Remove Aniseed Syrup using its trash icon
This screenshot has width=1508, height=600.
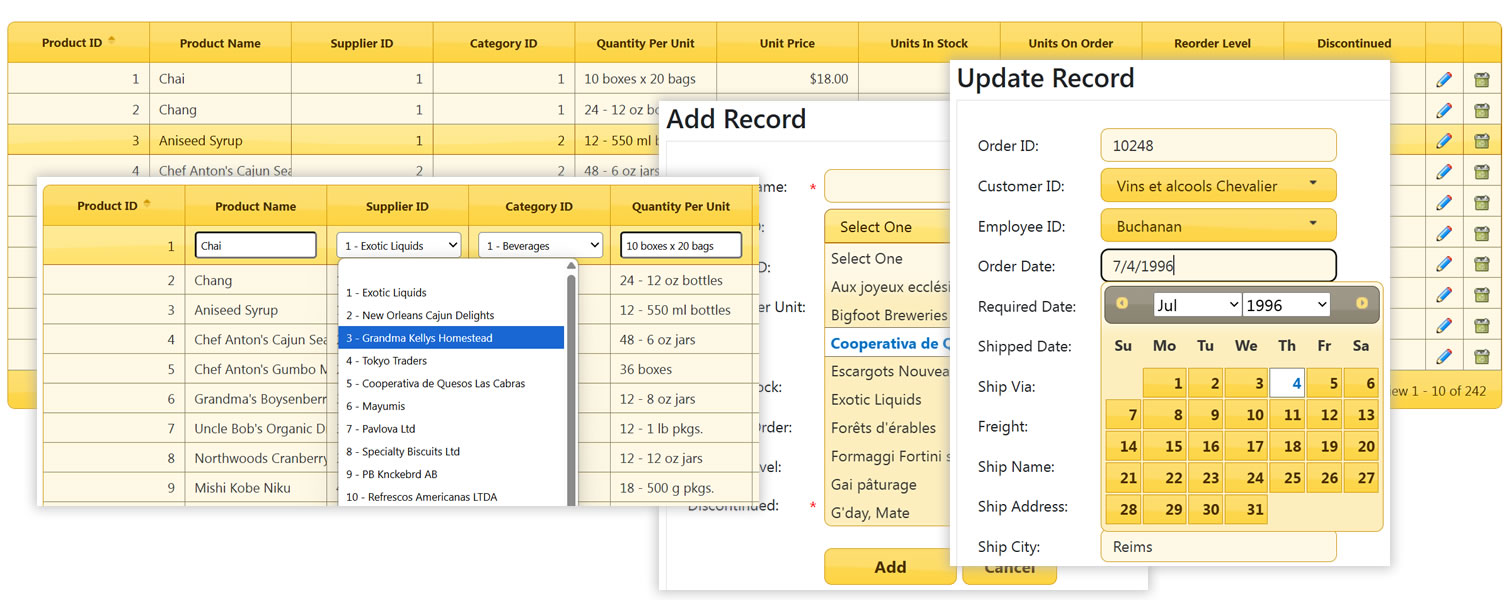pyautogui.click(x=1481, y=141)
